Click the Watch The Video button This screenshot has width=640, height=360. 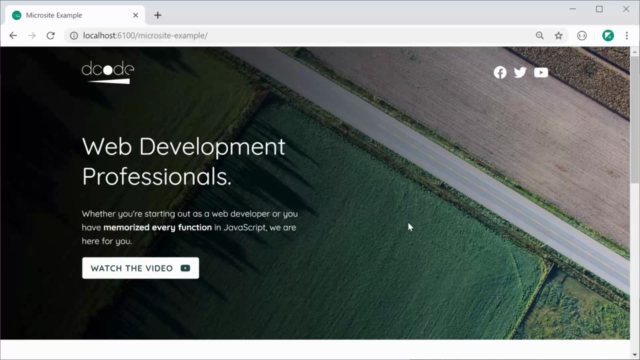tap(140, 268)
